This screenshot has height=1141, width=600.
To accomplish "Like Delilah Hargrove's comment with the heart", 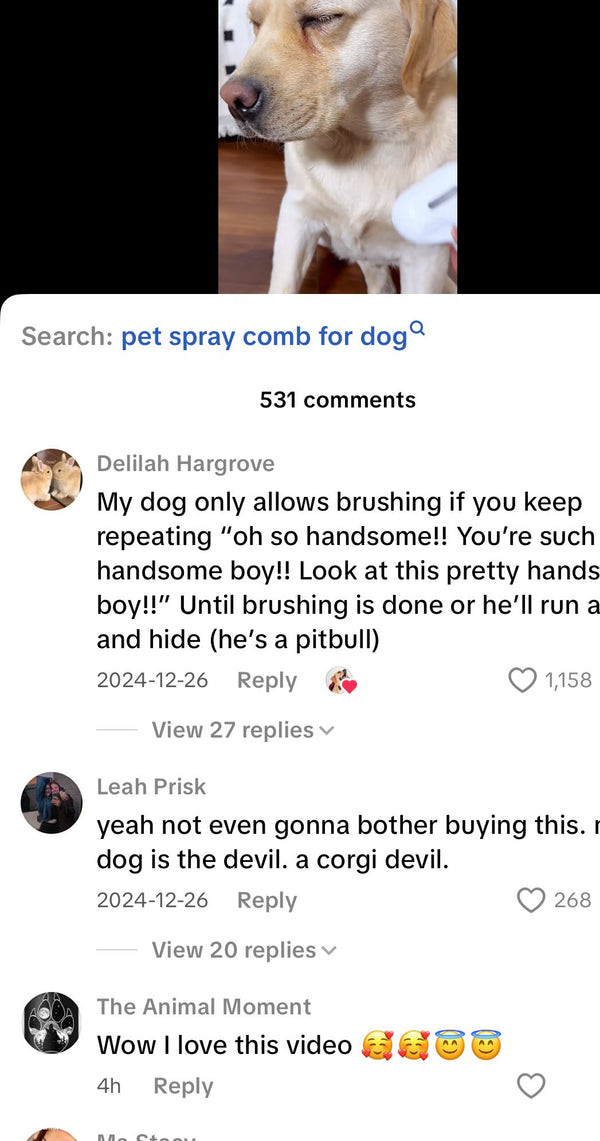I will [x=521, y=680].
